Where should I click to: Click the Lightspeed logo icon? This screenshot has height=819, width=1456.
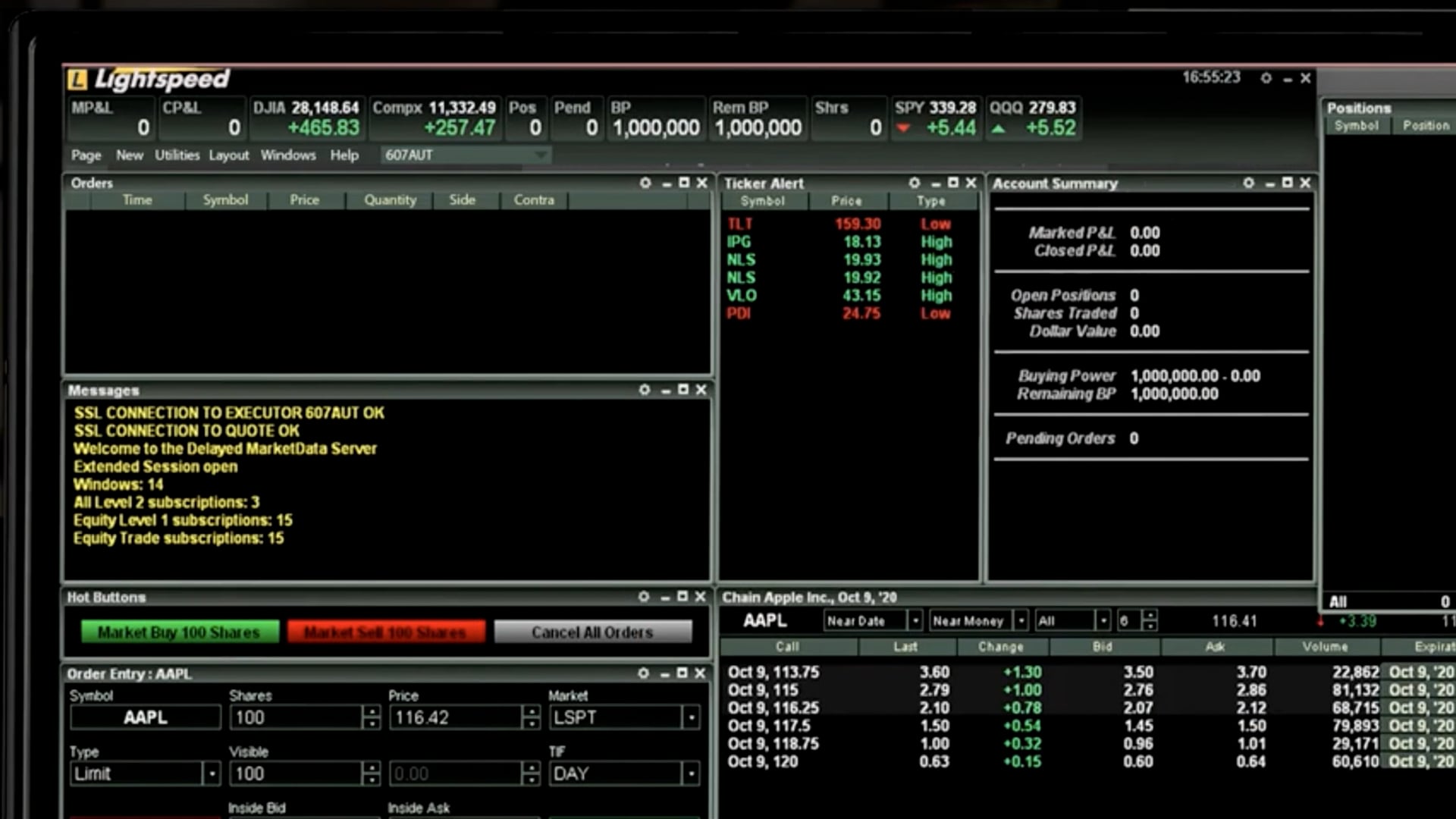pos(77,79)
